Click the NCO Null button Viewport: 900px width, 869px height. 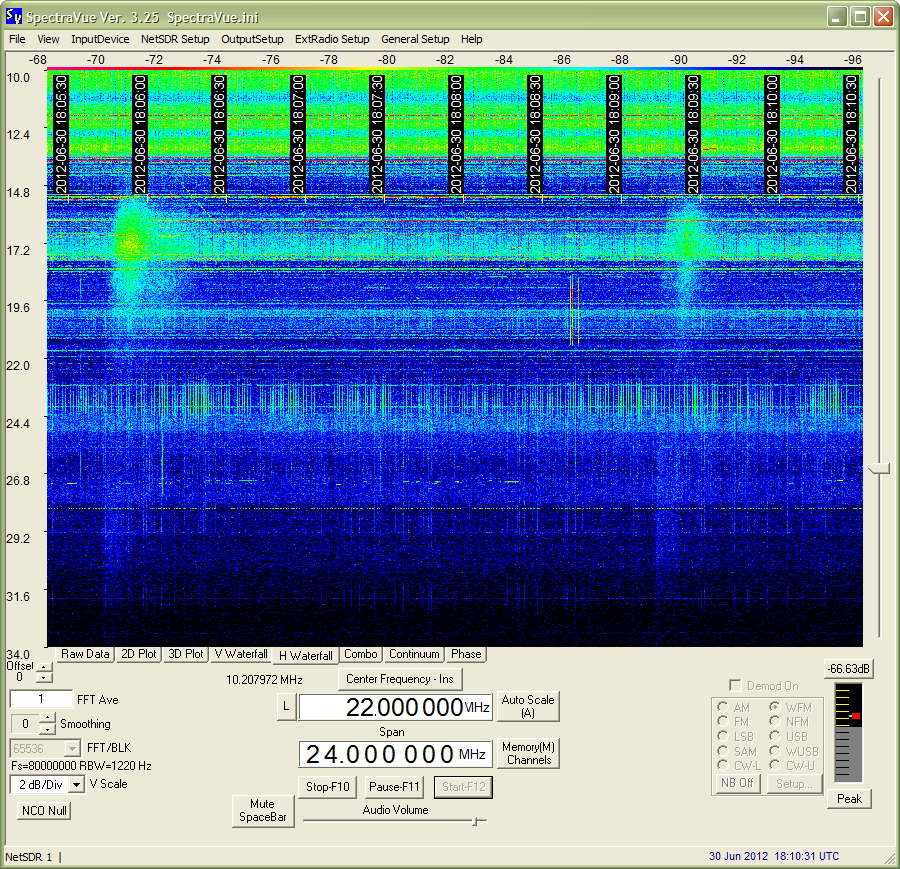[44, 810]
